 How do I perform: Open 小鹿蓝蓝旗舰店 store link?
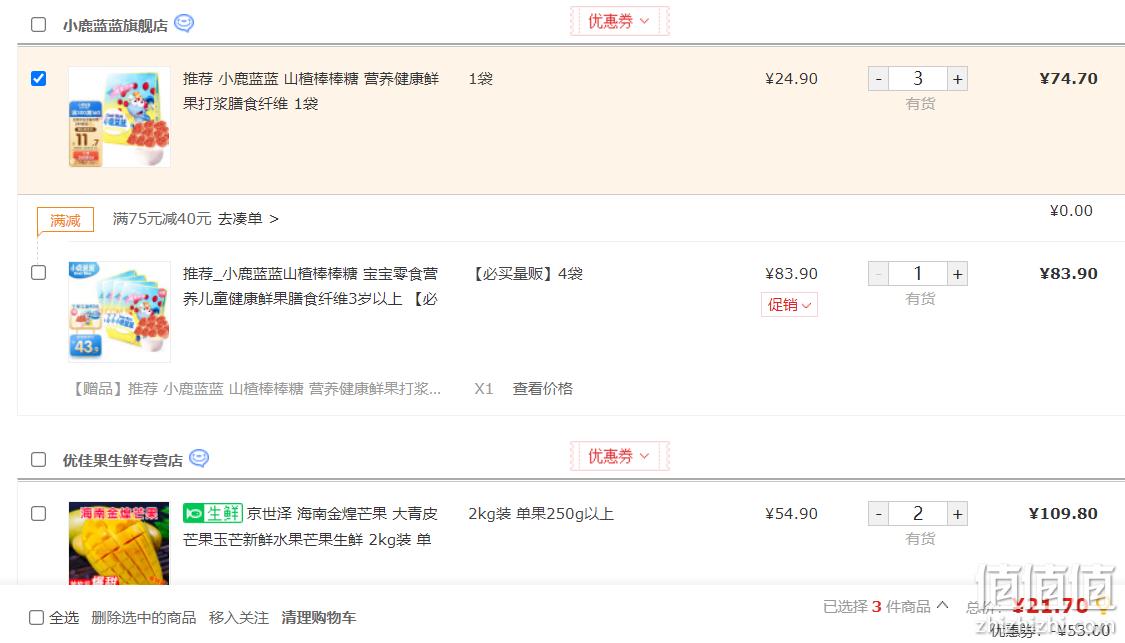[x=115, y=25]
